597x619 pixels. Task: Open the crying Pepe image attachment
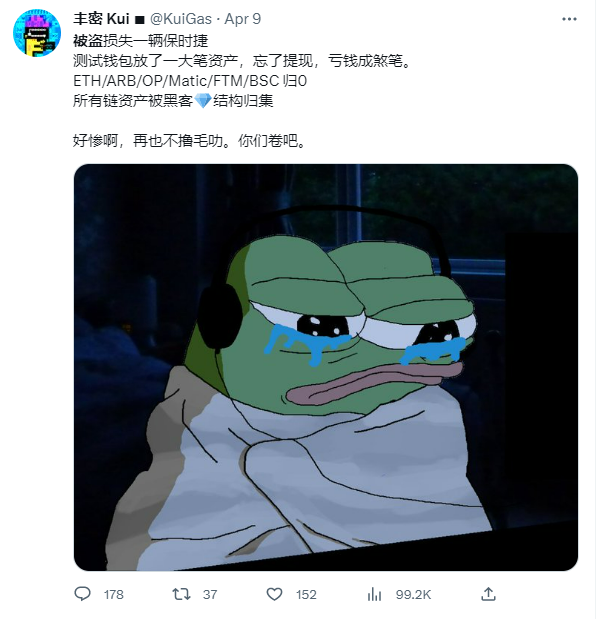(326, 367)
